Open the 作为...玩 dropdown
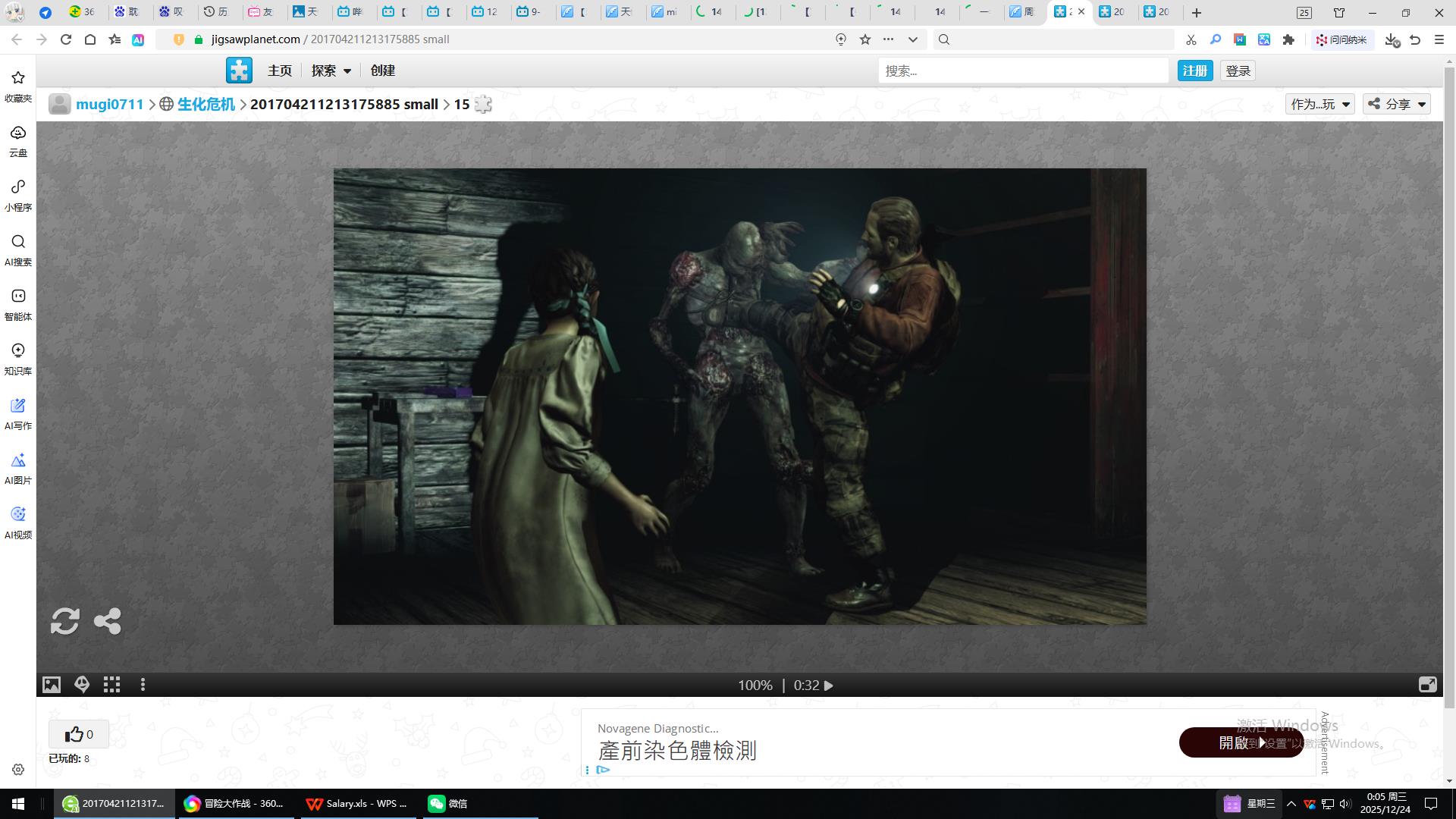 click(x=1320, y=104)
